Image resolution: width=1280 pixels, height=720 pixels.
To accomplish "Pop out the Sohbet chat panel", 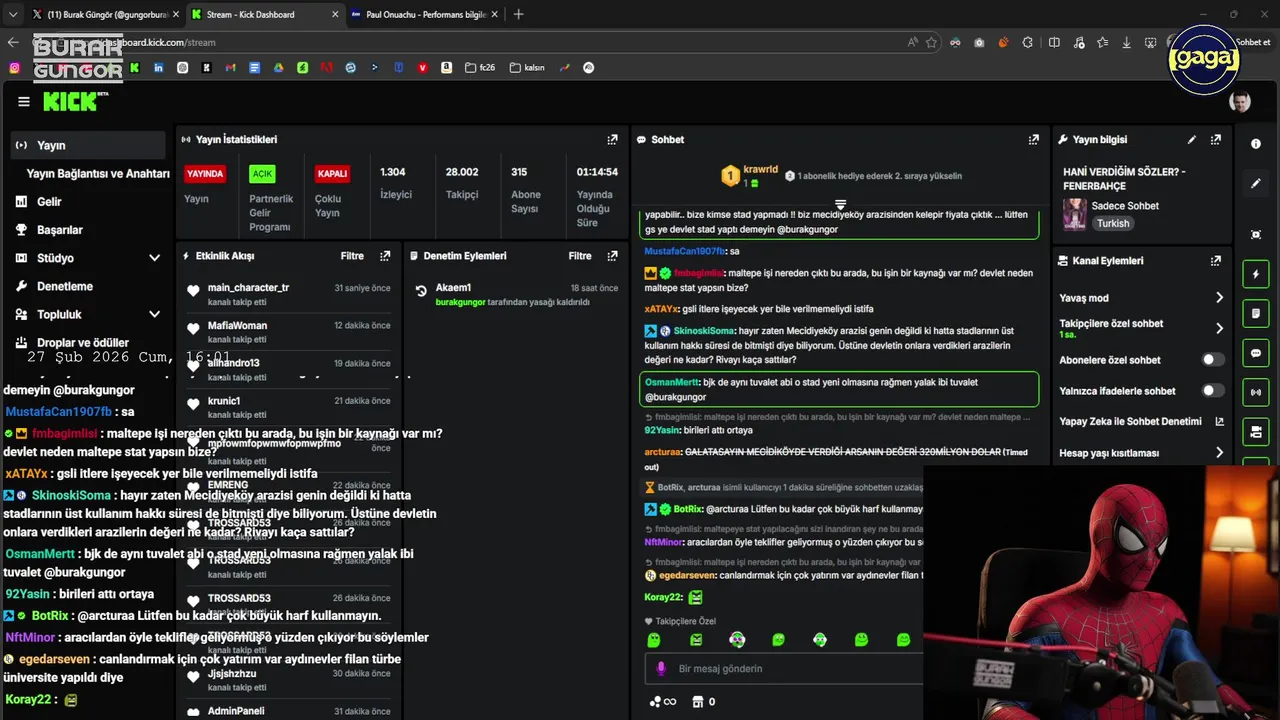I will point(1034,140).
